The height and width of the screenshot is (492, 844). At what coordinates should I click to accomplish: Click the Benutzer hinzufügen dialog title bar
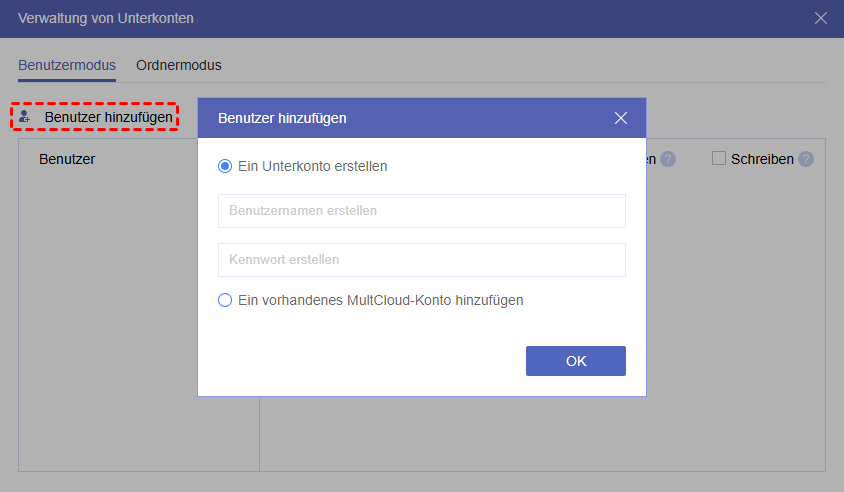400,118
